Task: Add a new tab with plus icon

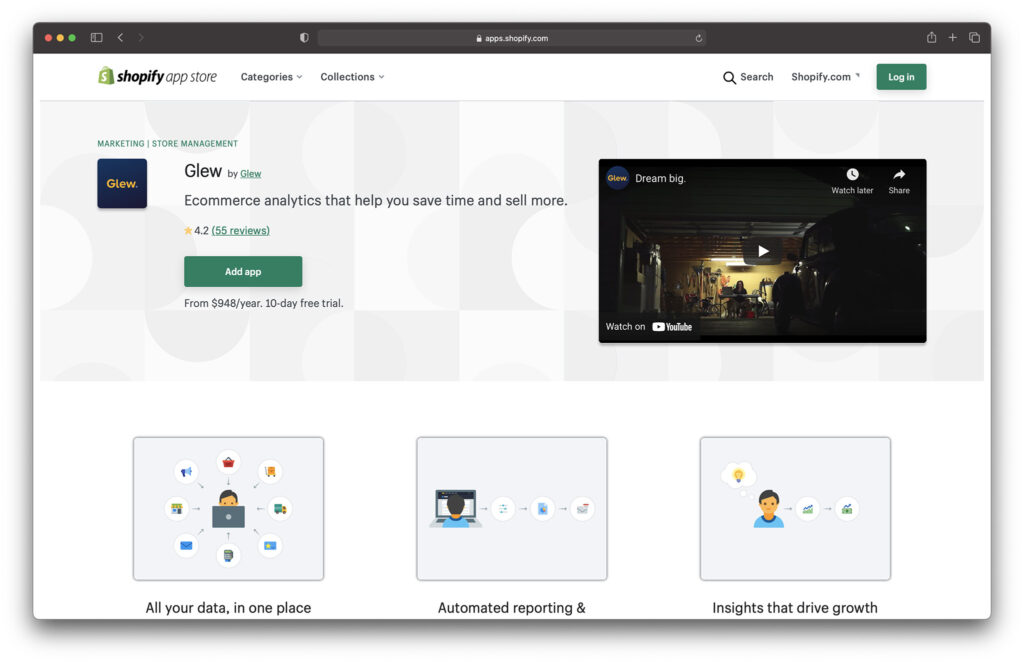Action: [953, 38]
